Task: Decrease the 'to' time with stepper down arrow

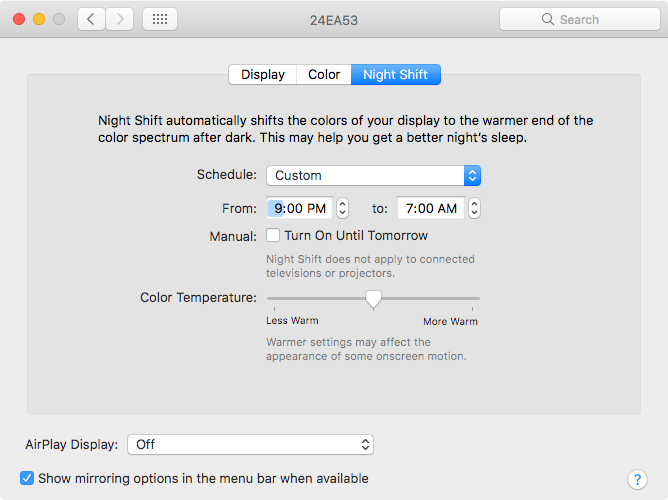Action: [474, 213]
